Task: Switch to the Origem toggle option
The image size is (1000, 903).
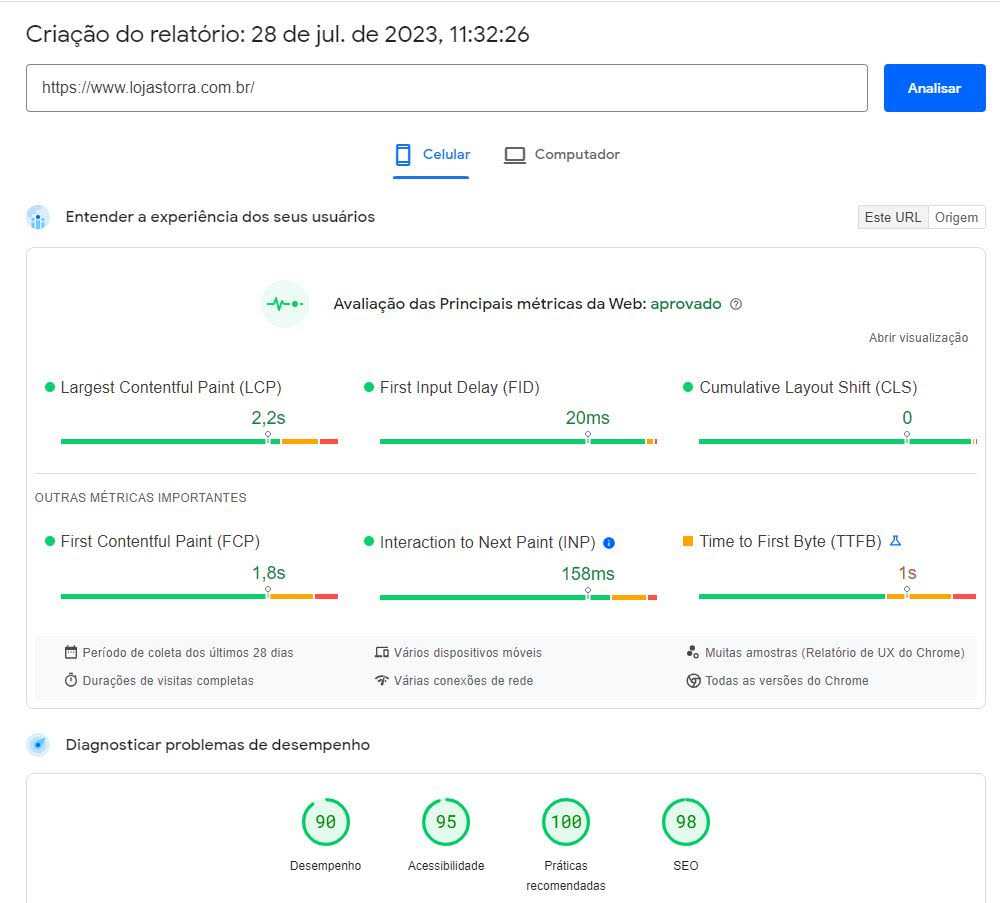Action: coord(956,217)
